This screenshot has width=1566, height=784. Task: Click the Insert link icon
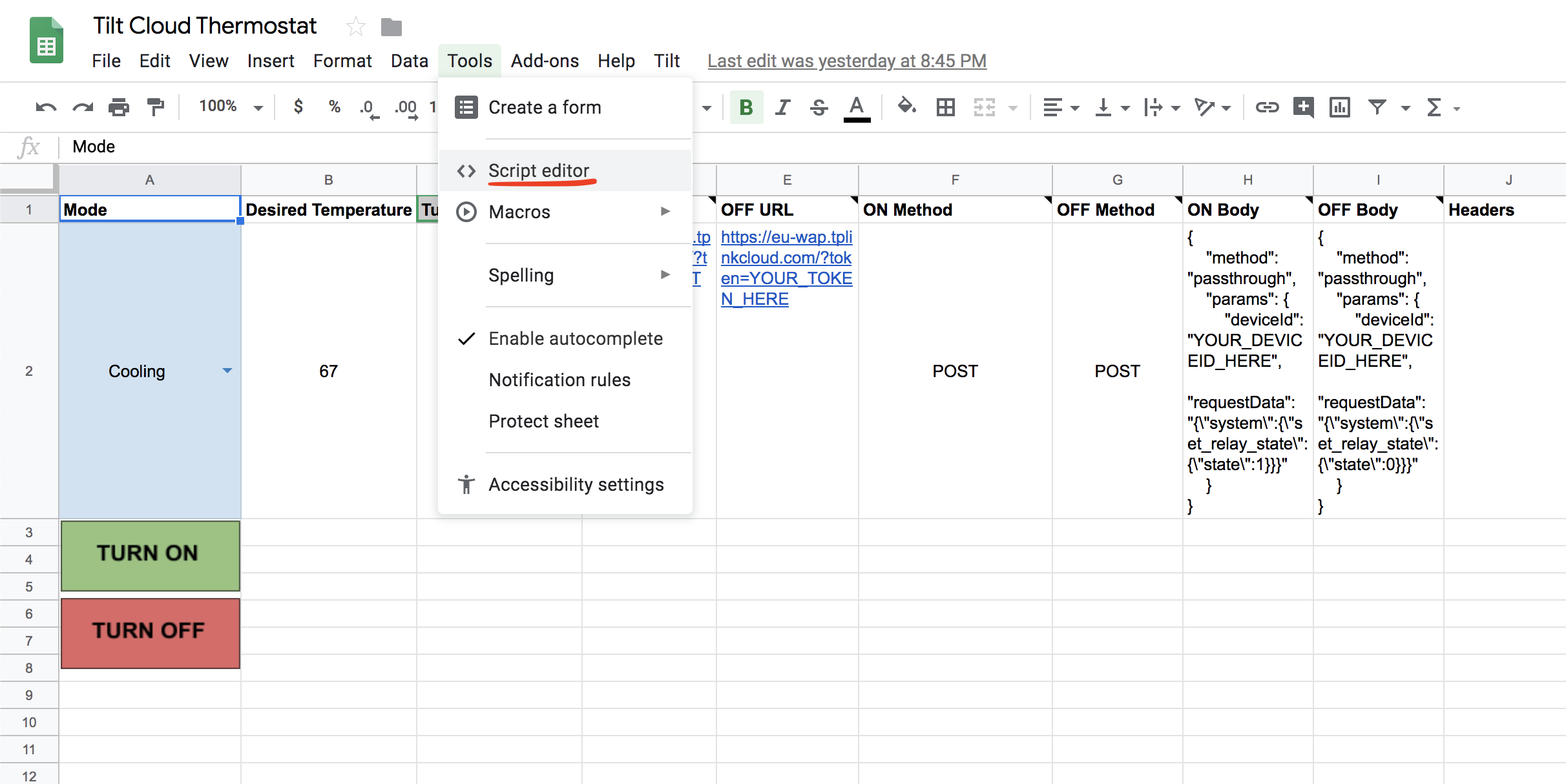point(1267,107)
